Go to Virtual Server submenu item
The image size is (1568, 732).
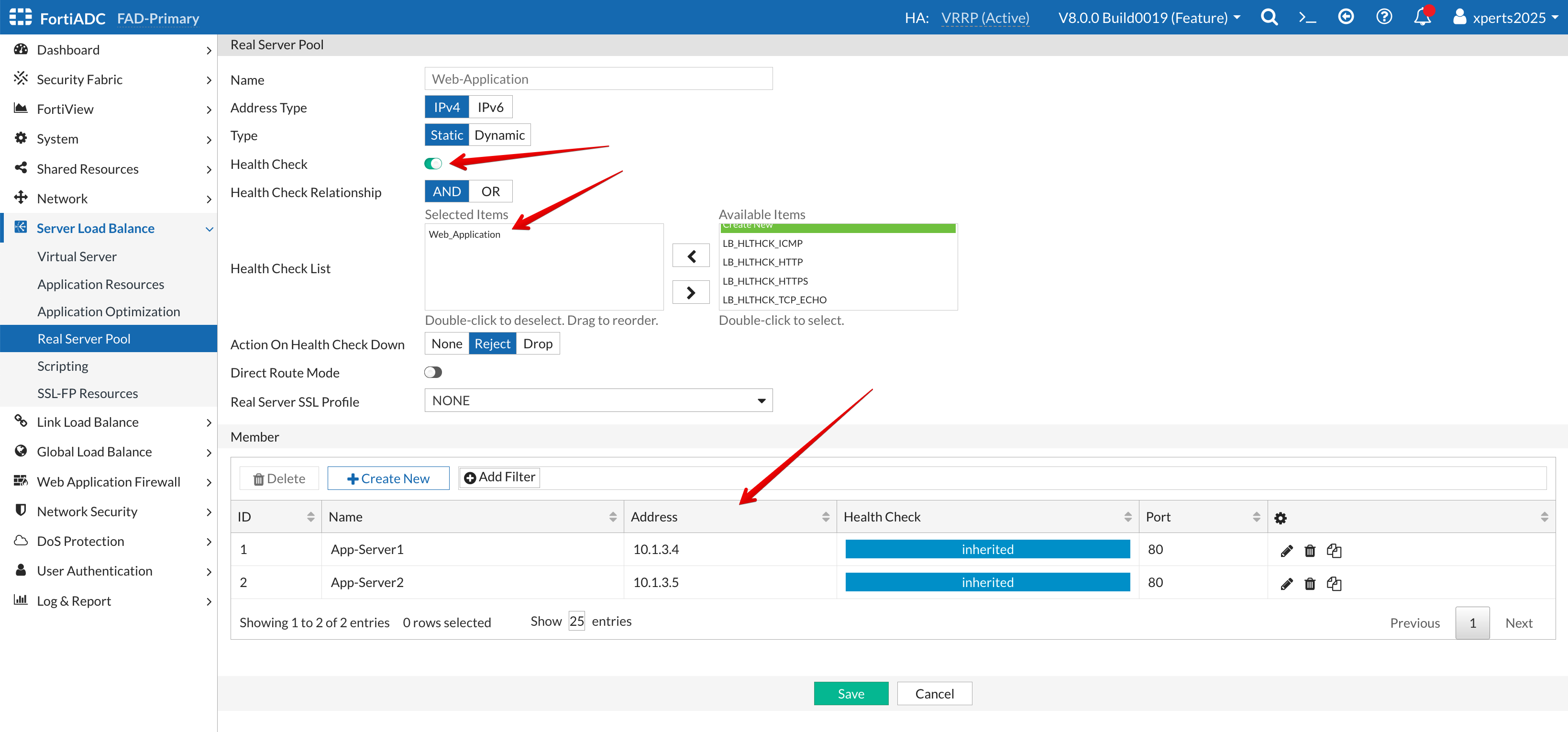77,256
